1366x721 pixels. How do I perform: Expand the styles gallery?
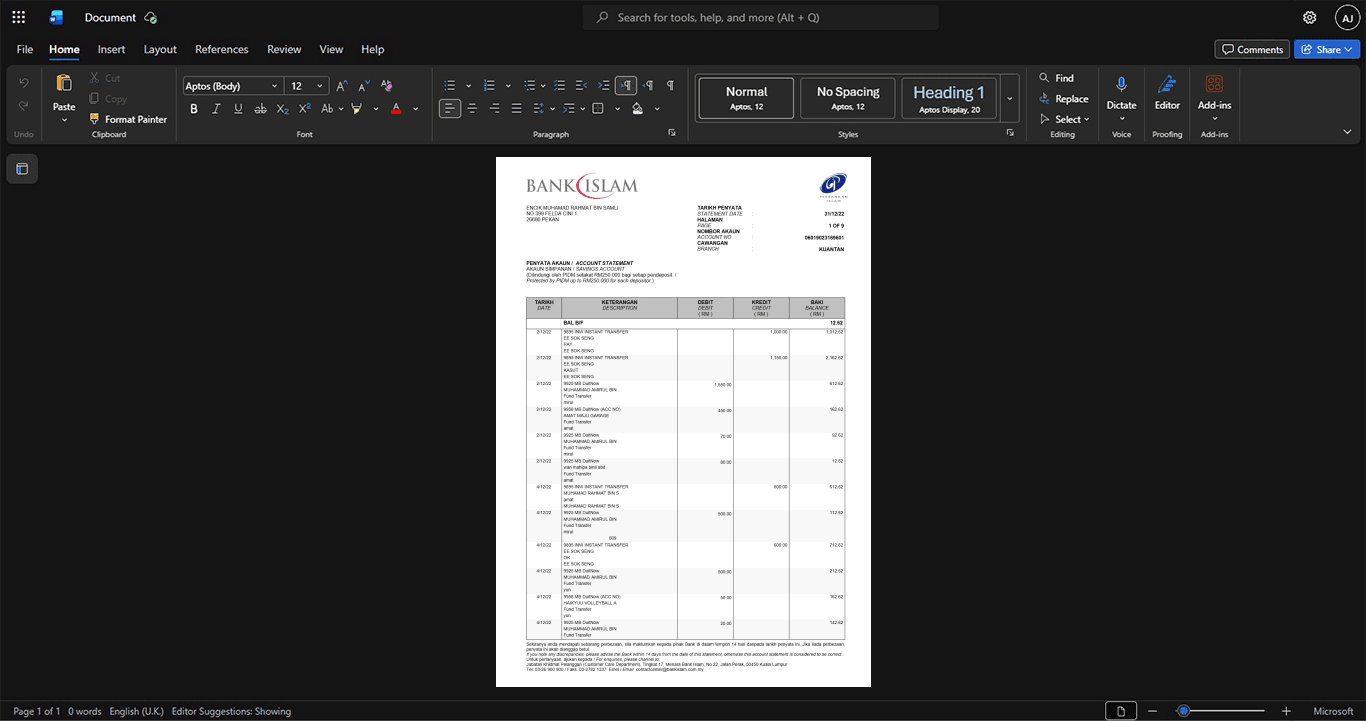(1010, 98)
